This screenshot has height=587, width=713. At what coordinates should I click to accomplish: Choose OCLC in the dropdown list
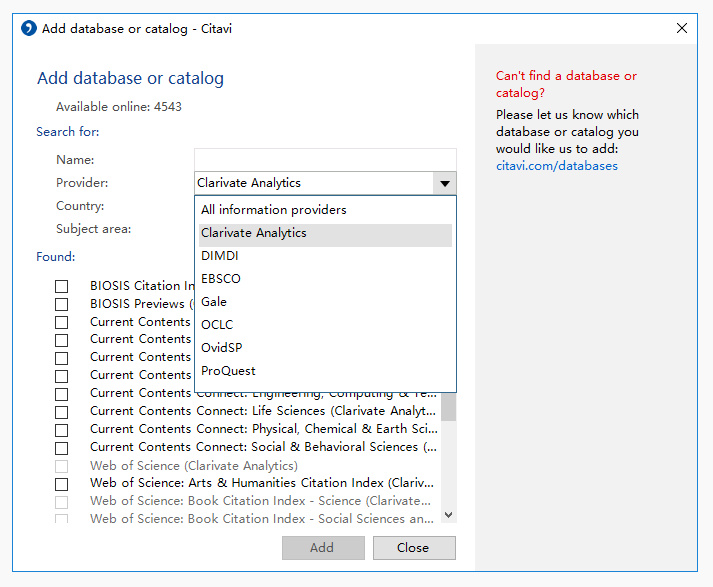tap(217, 325)
